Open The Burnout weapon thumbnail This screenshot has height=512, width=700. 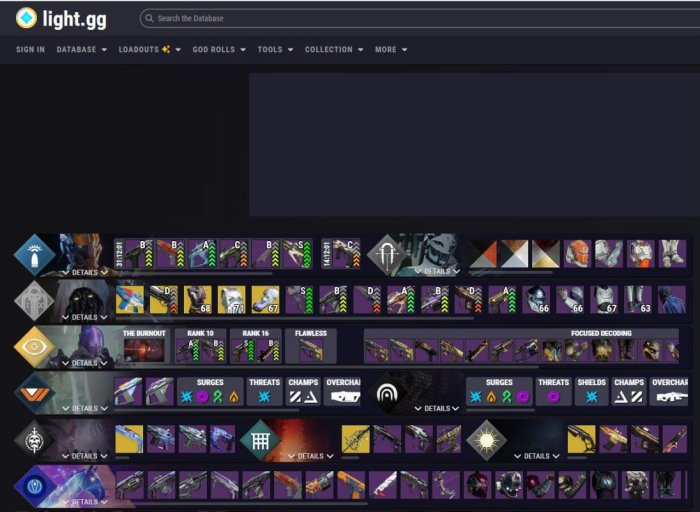[143, 350]
